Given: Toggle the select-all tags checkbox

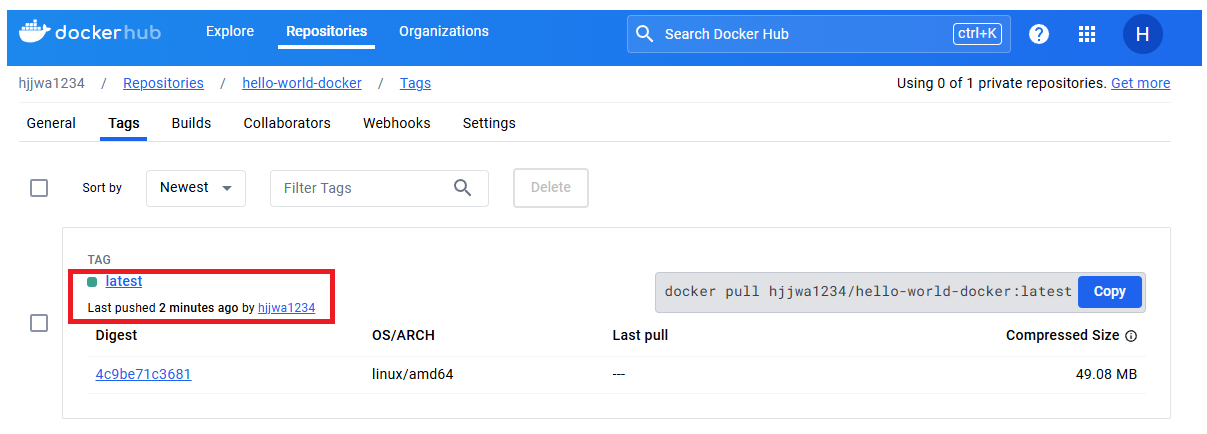Looking at the screenshot, I should (39, 188).
